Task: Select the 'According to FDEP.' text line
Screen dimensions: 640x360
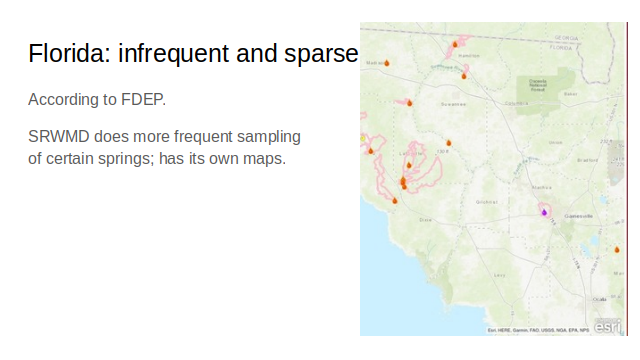Action: pyautogui.click(x=97, y=99)
